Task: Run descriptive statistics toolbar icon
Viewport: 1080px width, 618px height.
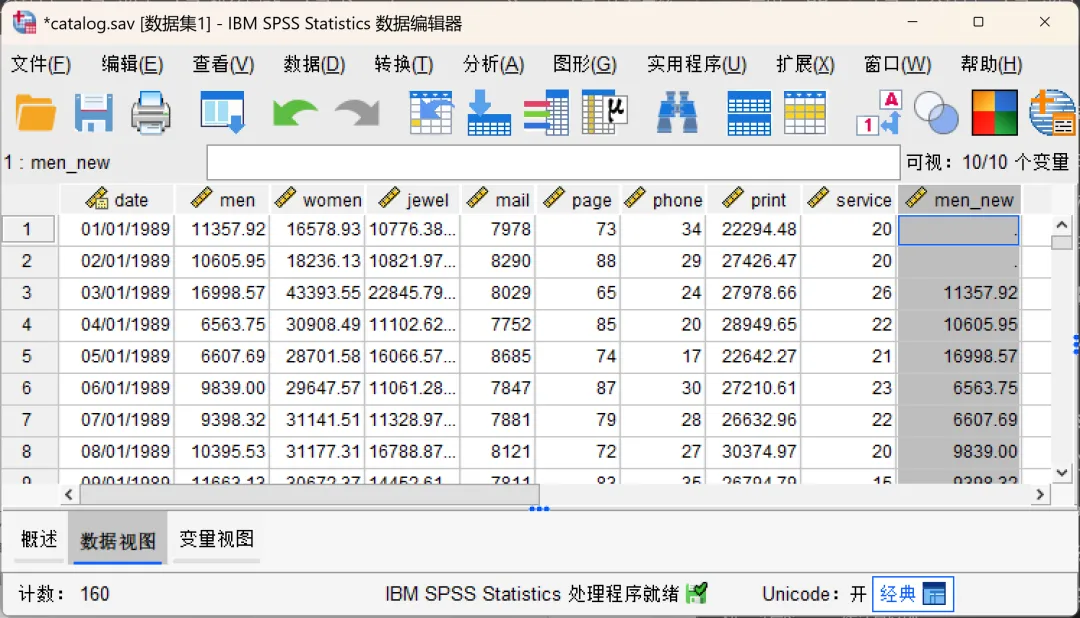Action: (605, 112)
